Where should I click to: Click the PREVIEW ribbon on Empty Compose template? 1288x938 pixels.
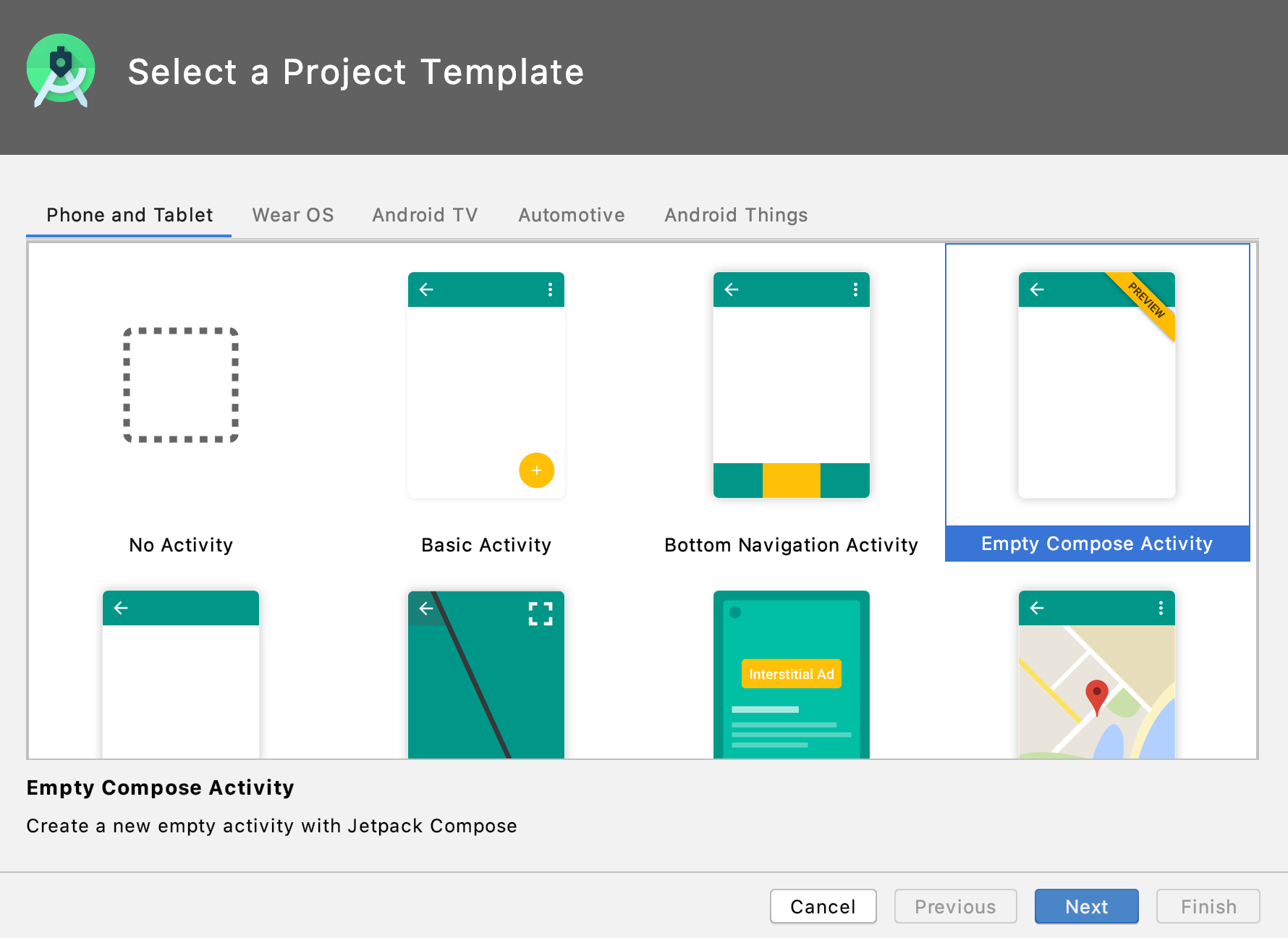(1145, 301)
